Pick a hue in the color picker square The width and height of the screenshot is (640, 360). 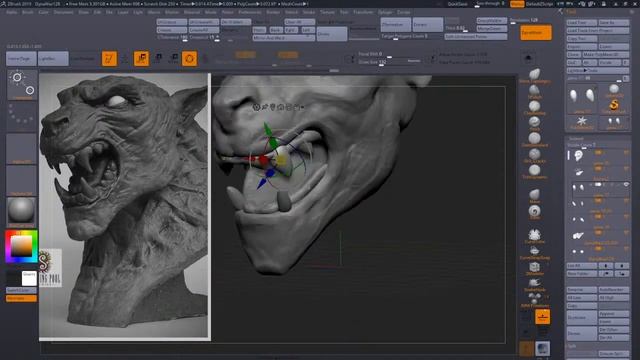coord(21,246)
